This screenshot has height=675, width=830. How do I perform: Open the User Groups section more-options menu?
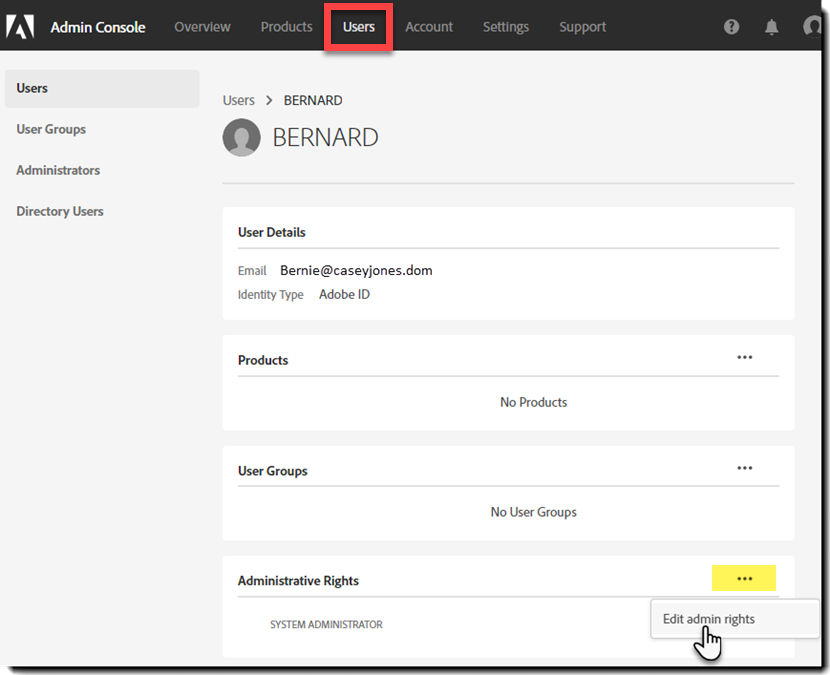tap(744, 468)
